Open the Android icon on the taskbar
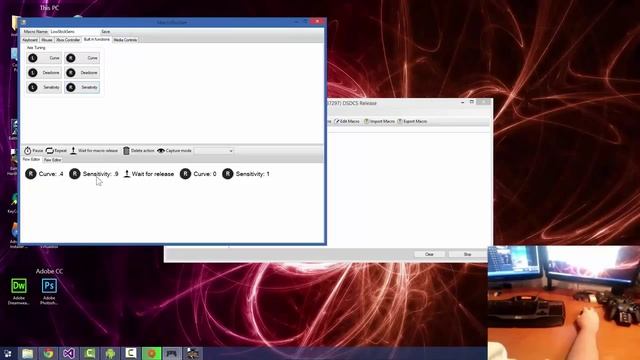 coord(110,353)
